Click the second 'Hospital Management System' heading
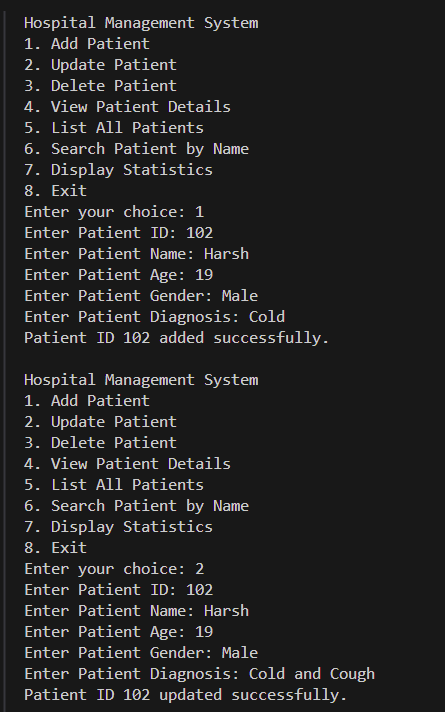This screenshot has width=445, height=712. (141, 380)
